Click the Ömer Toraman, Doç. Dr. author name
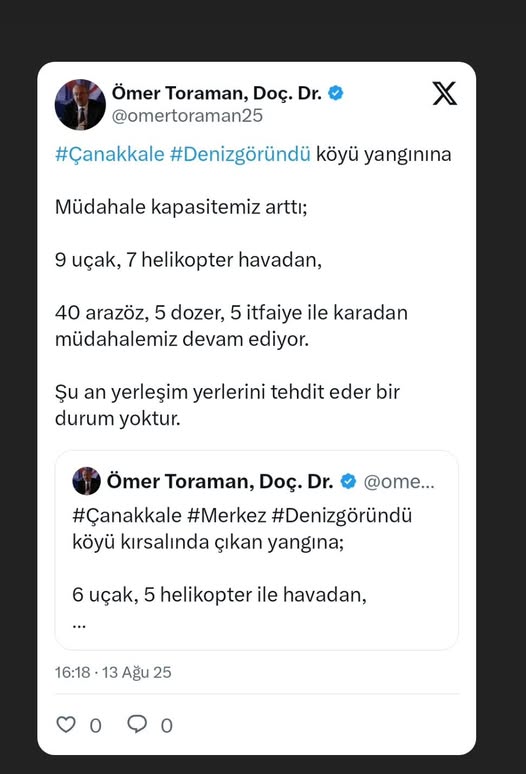This screenshot has height=774, width=526. (x=217, y=93)
